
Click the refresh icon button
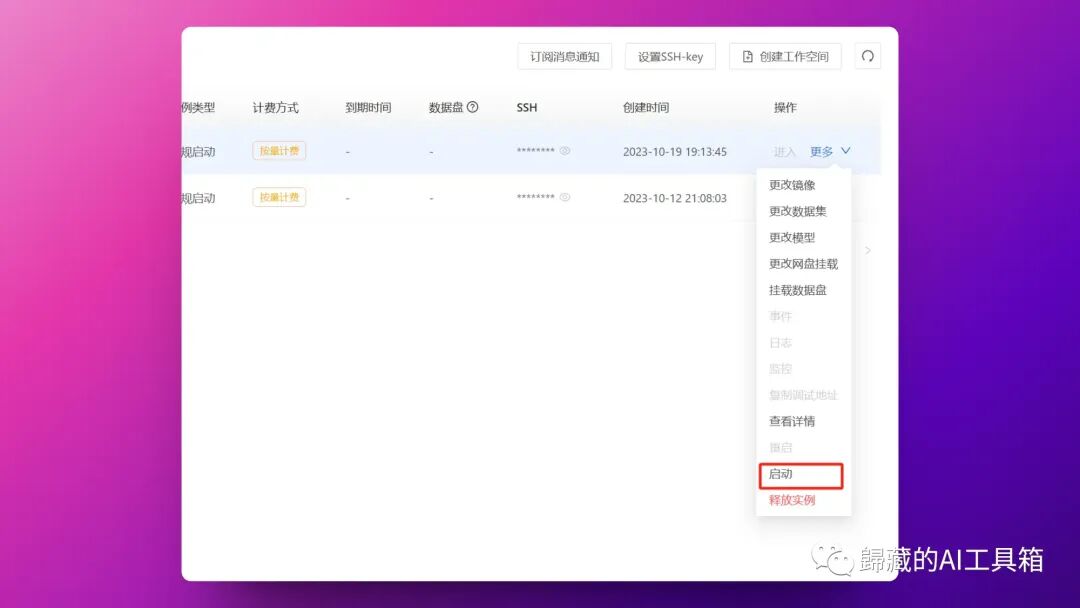(x=868, y=56)
